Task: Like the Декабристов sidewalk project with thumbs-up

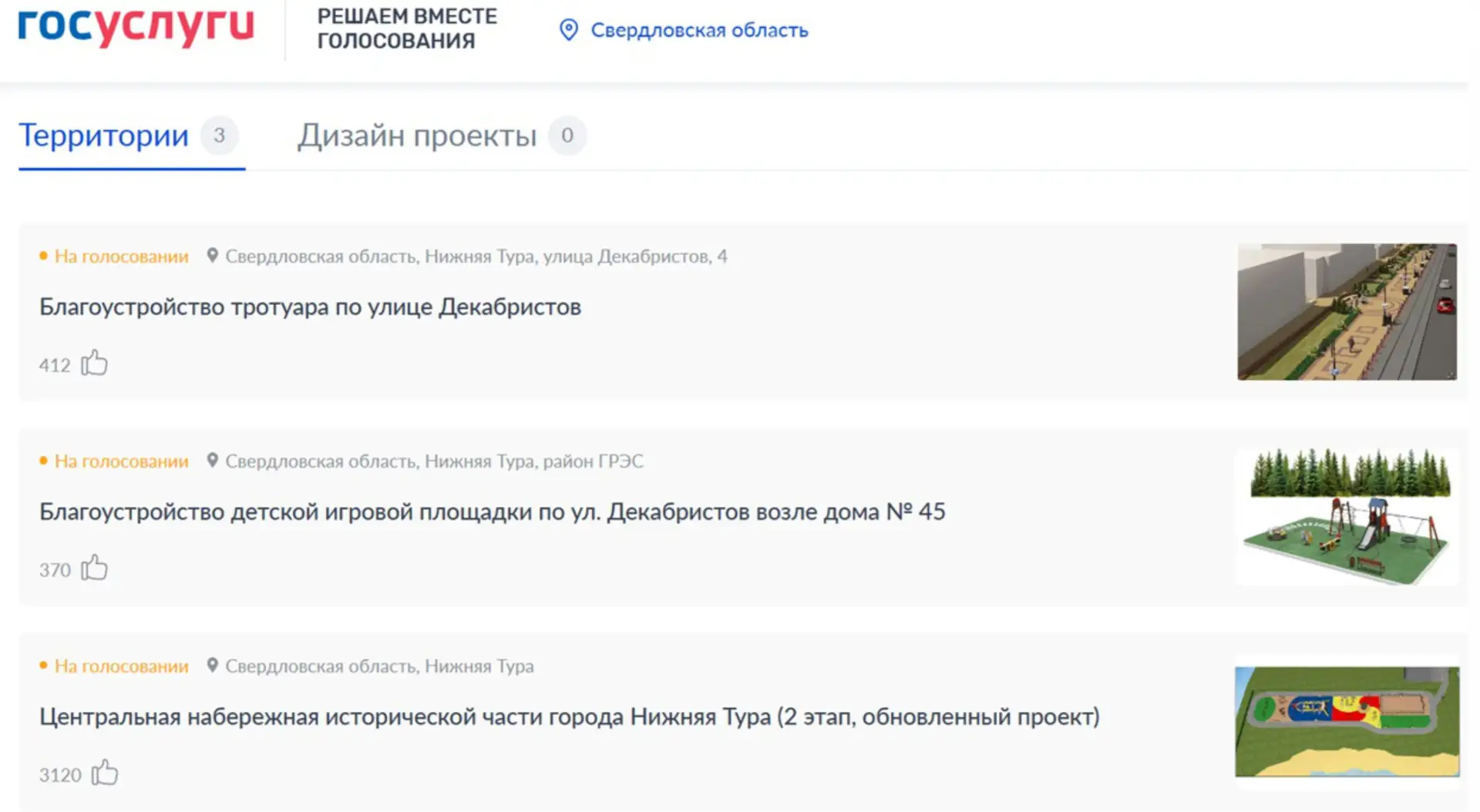Action: pos(95,363)
